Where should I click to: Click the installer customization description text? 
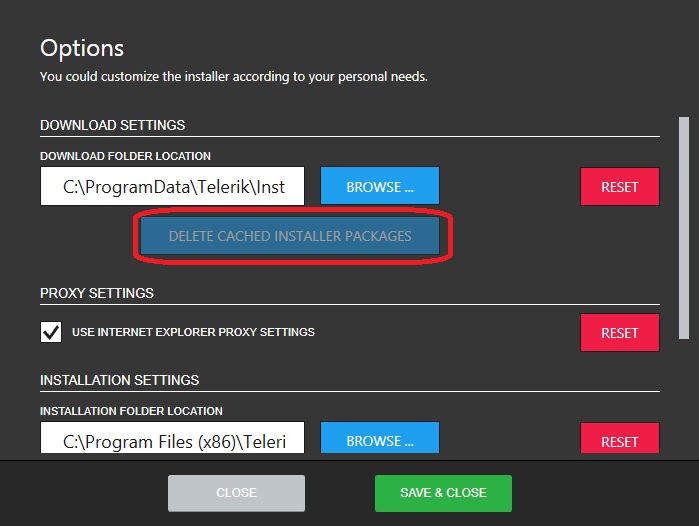pyautogui.click(x=233, y=76)
